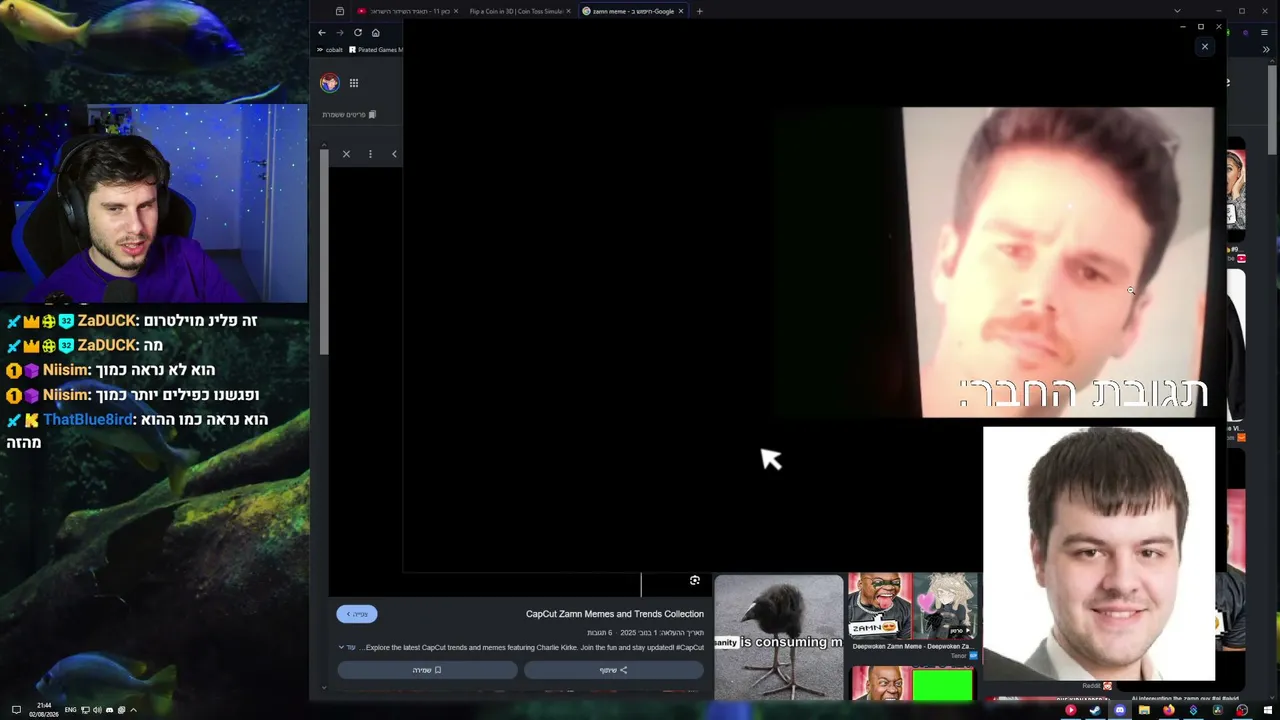The height and width of the screenshot is (720, 1280).
Task: Open the volume speaker tray icon
Action: pos(97,710)
